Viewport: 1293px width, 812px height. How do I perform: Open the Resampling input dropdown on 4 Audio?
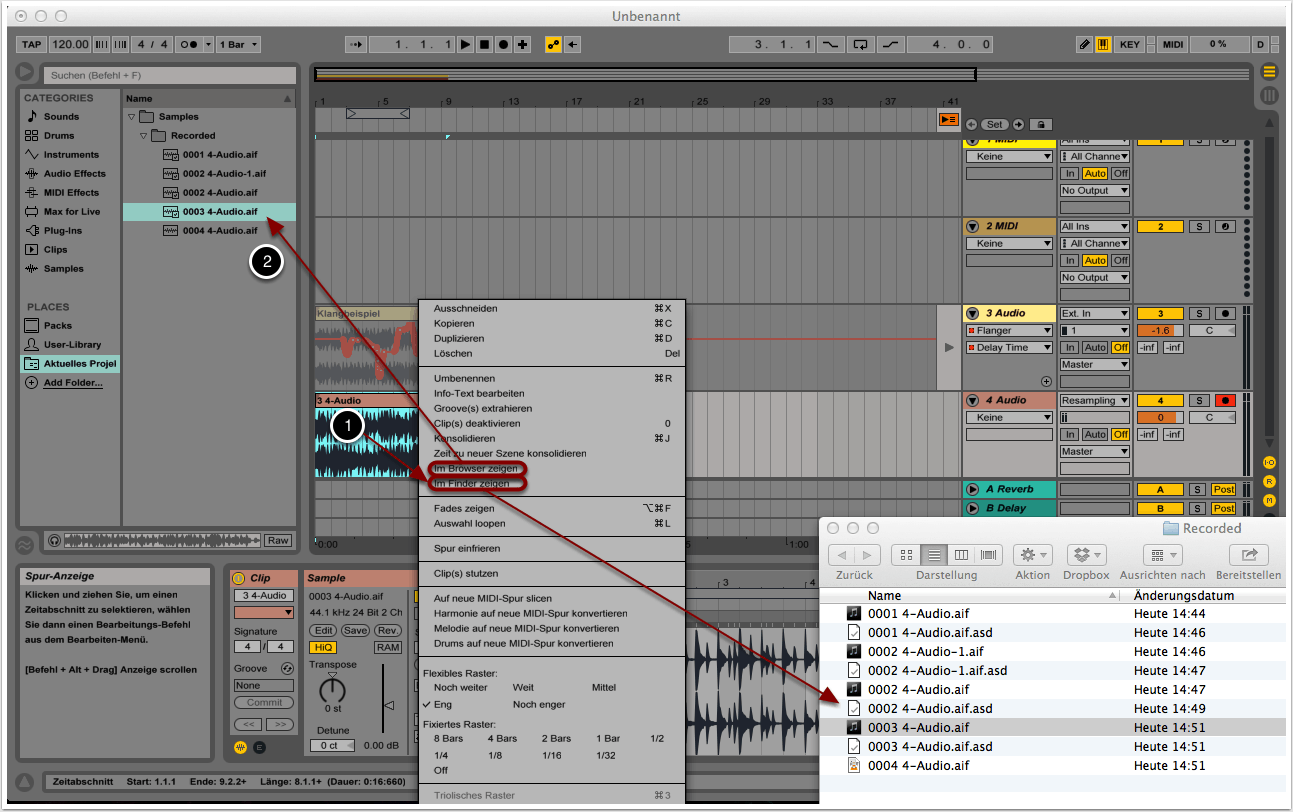tap(1095, 400)
